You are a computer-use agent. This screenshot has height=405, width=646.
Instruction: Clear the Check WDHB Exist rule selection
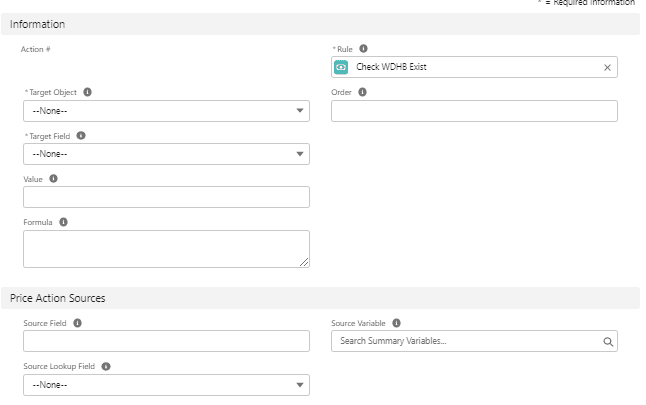[606, 68]
